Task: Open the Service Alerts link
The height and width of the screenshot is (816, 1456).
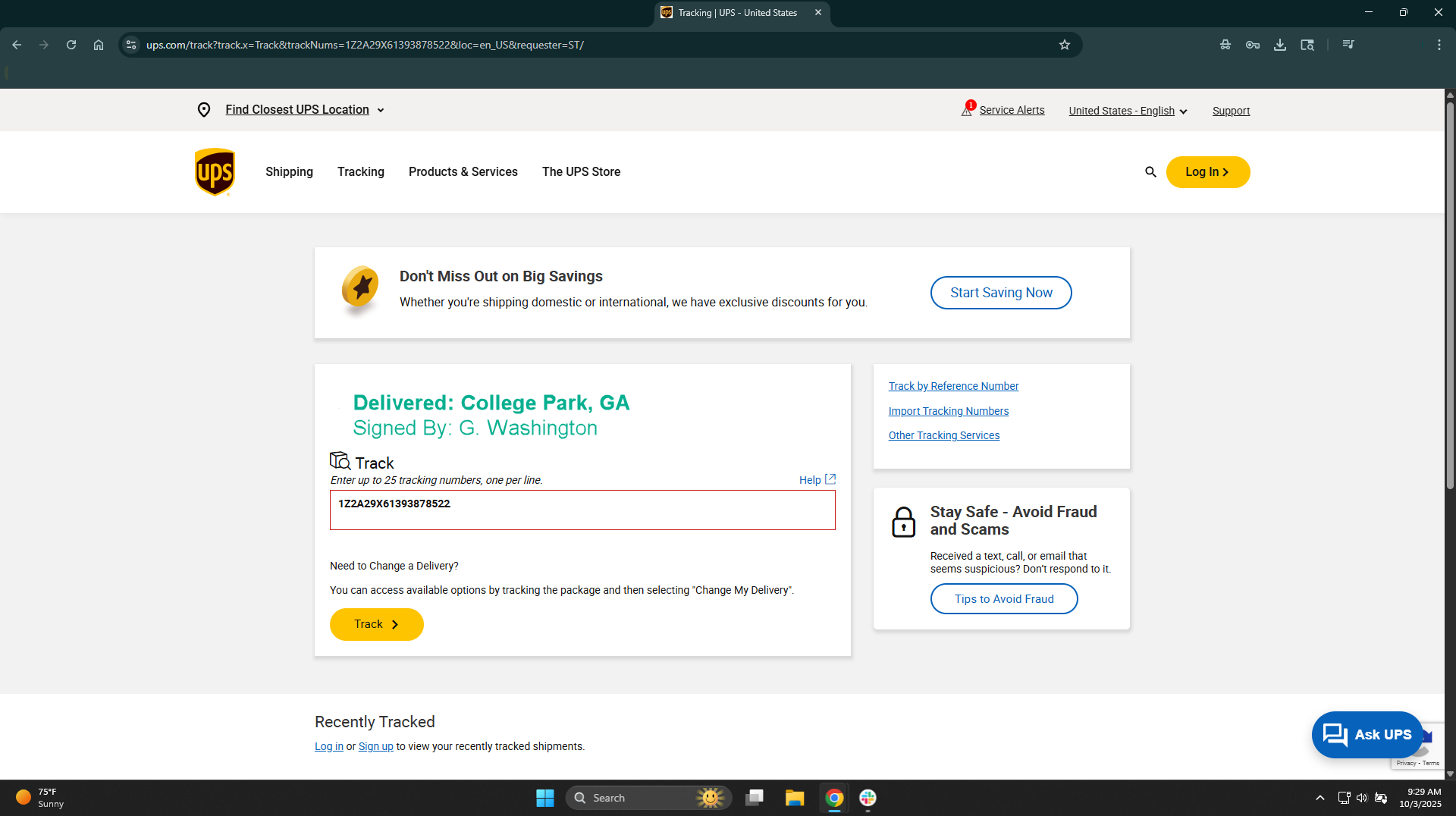Action: (x=1012, y=110)
